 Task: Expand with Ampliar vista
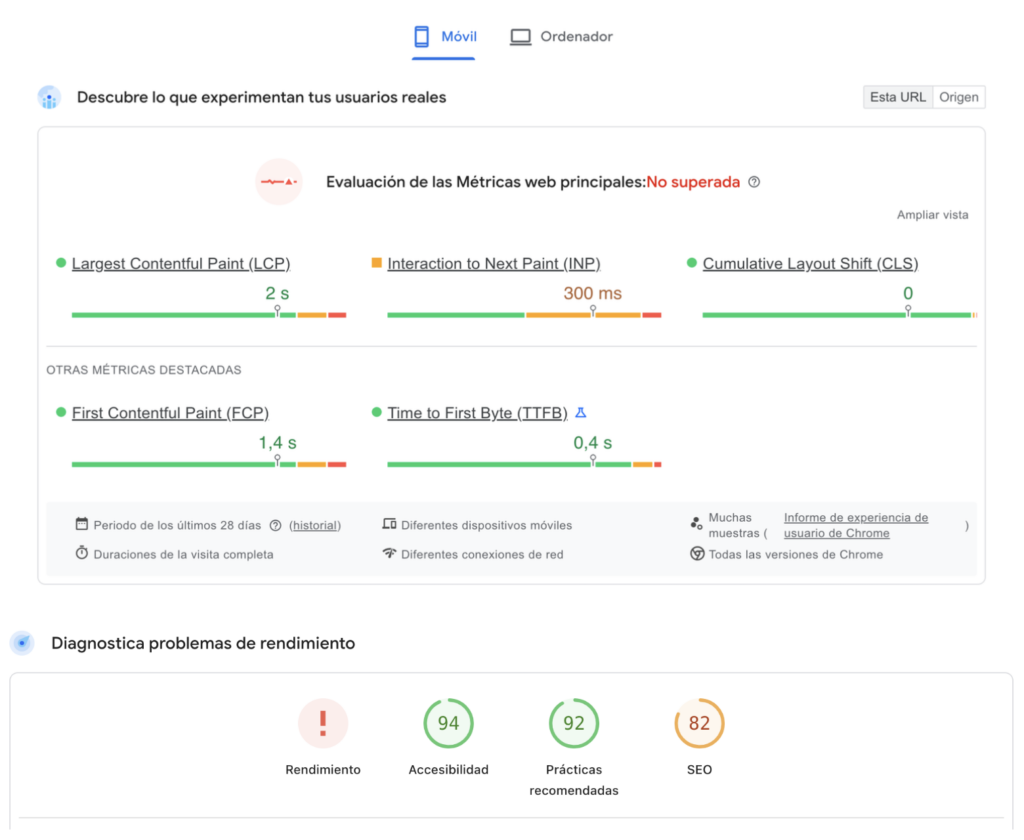[x=932, y=215]
